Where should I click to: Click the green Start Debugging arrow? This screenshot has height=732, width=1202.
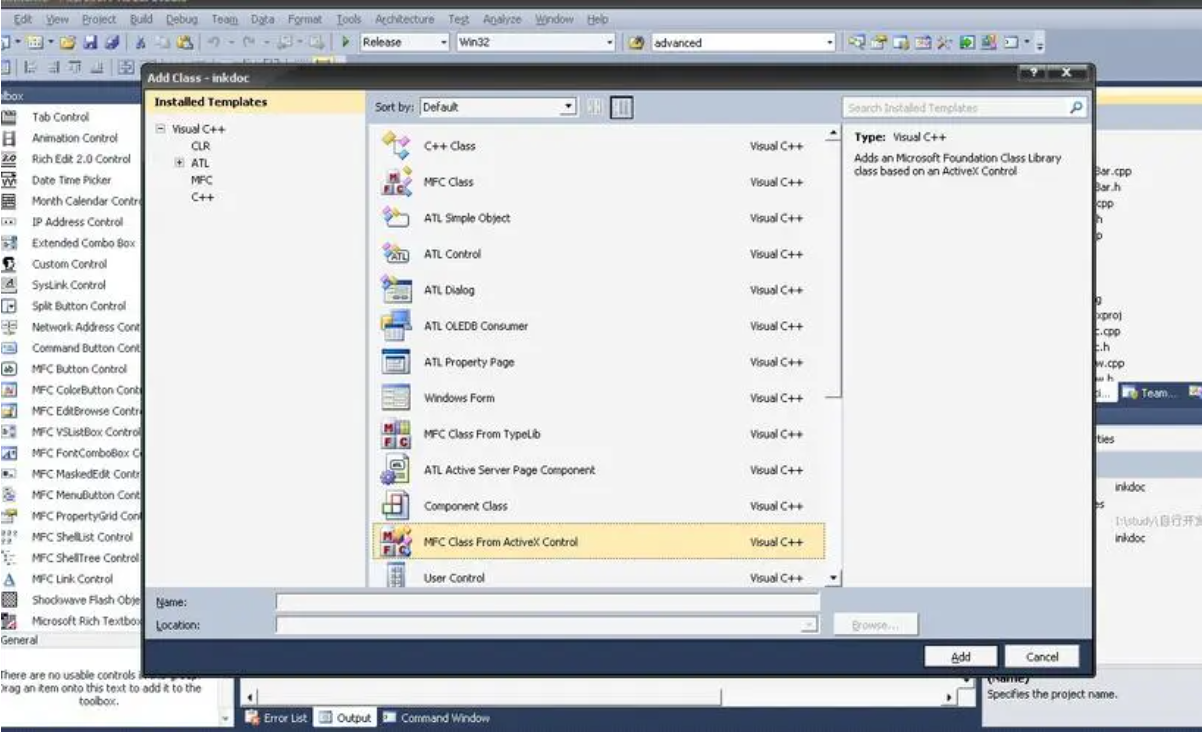(345, 42)
